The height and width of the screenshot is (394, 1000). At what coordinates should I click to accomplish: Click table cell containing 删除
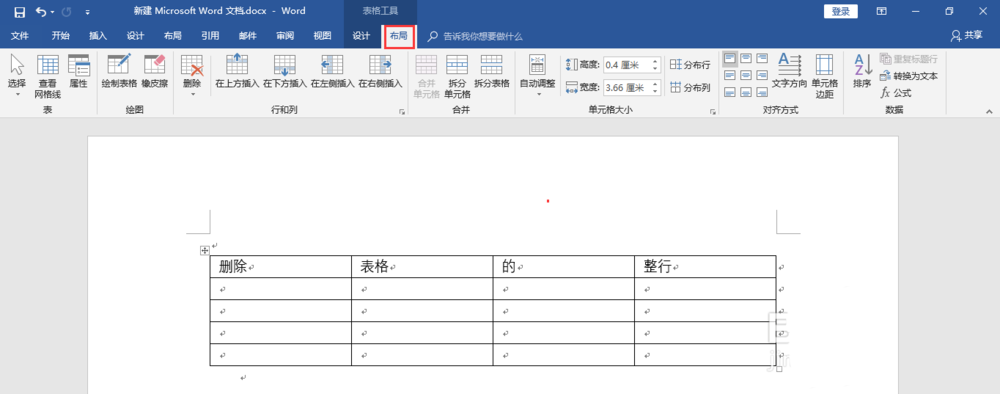click(281, 266)
